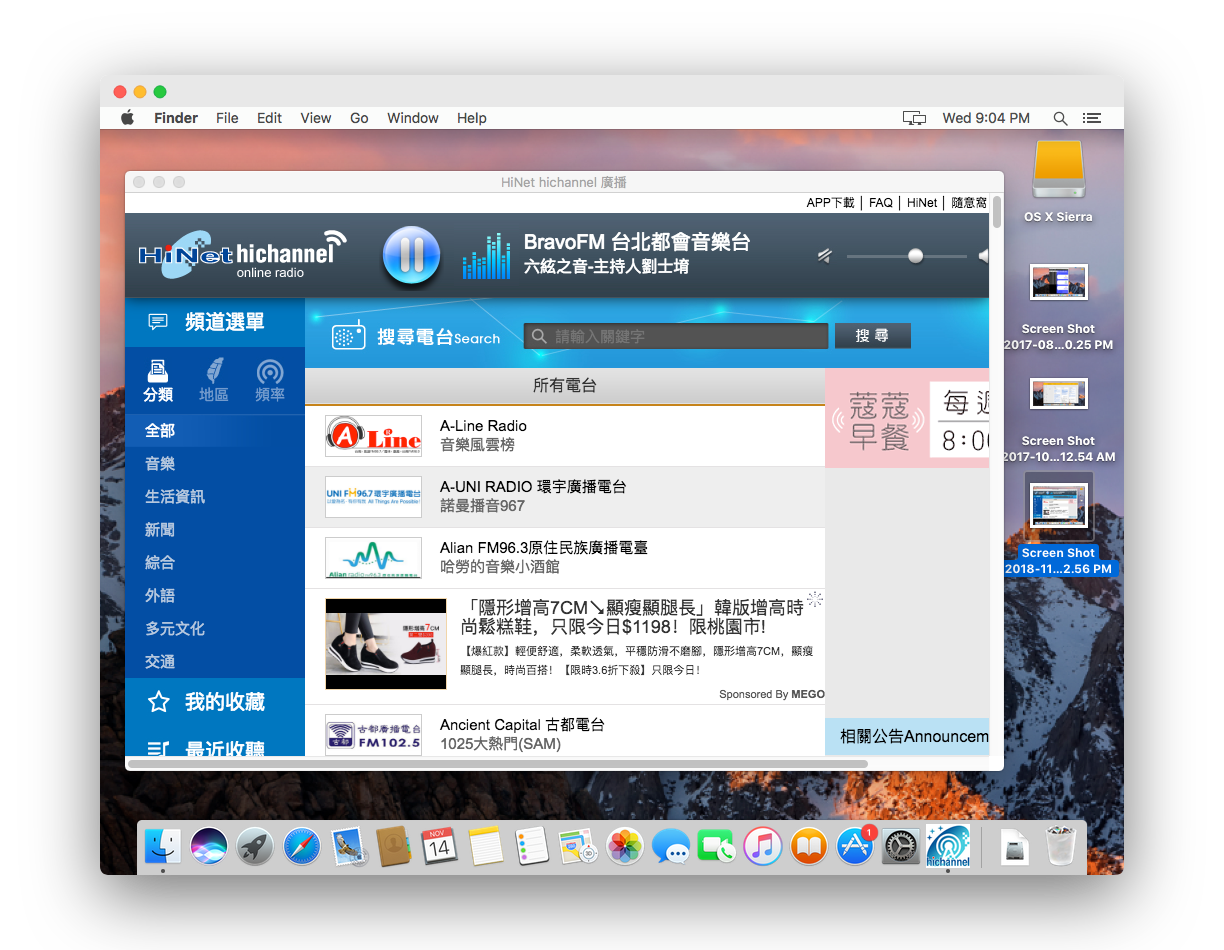Select the 分類 category tab
1224x950 pixels.
click(x=158, y=381)
